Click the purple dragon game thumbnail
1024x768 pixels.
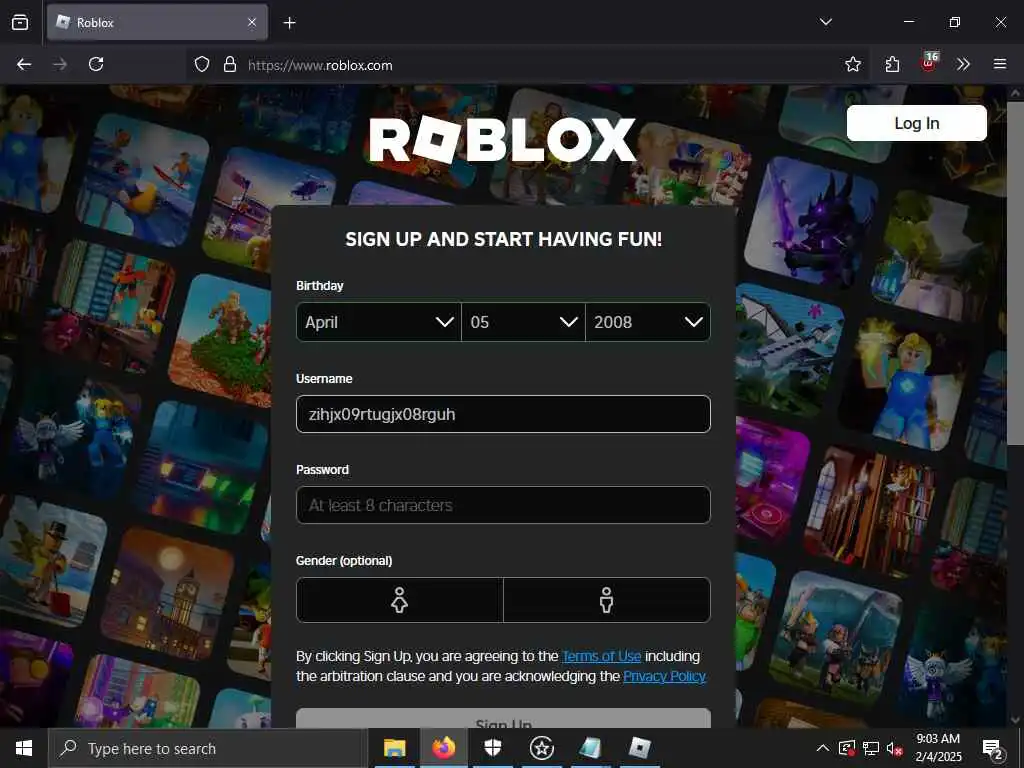[810, 224]
